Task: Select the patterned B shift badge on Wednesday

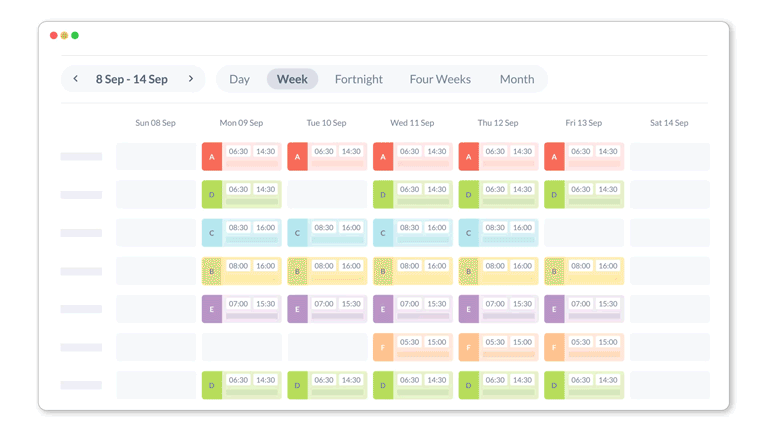Action: (x=383, y=271)
